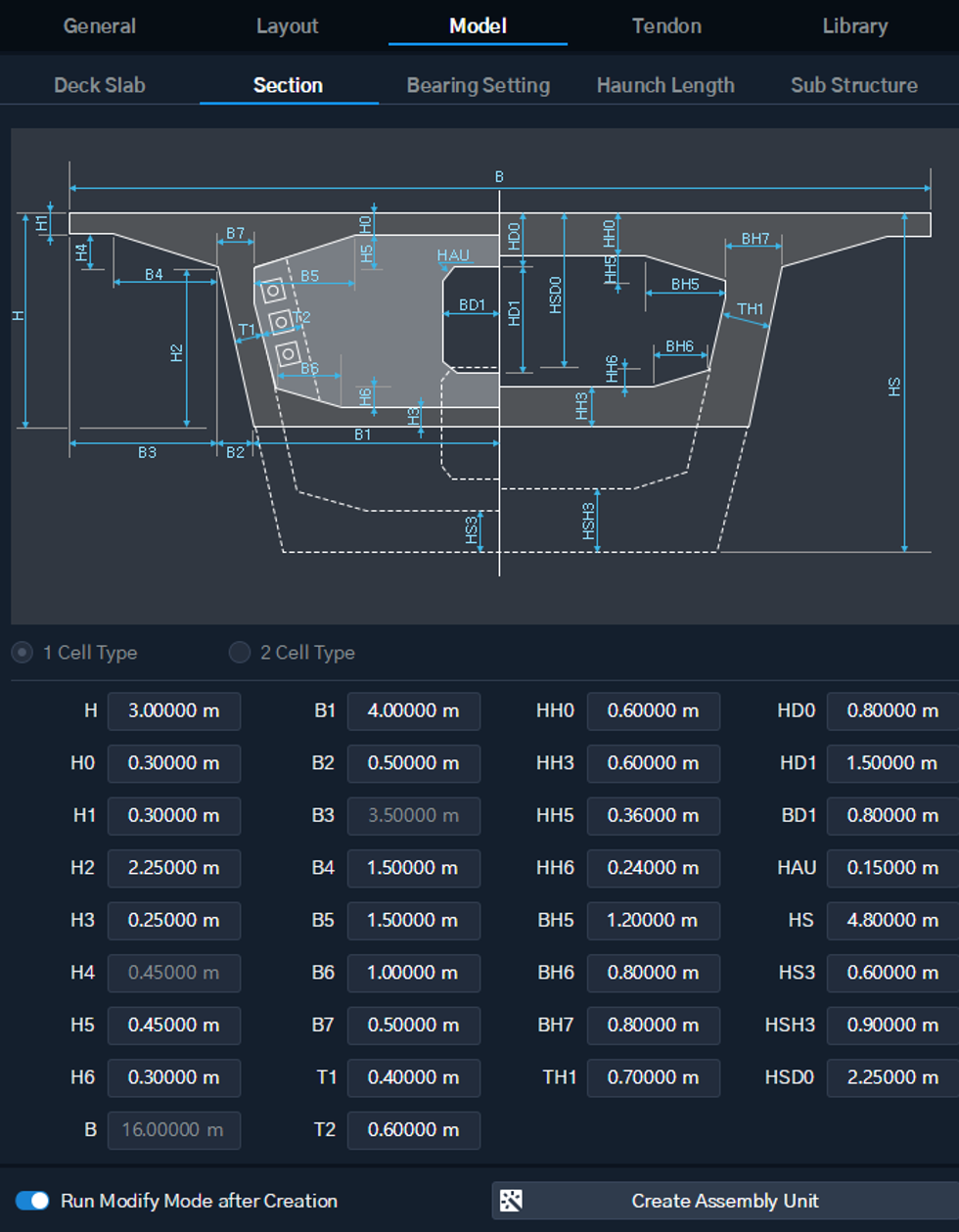Edit the H5 input field
The width and height of the screenshot is (959, 1232).
(x=174, y=1025)
